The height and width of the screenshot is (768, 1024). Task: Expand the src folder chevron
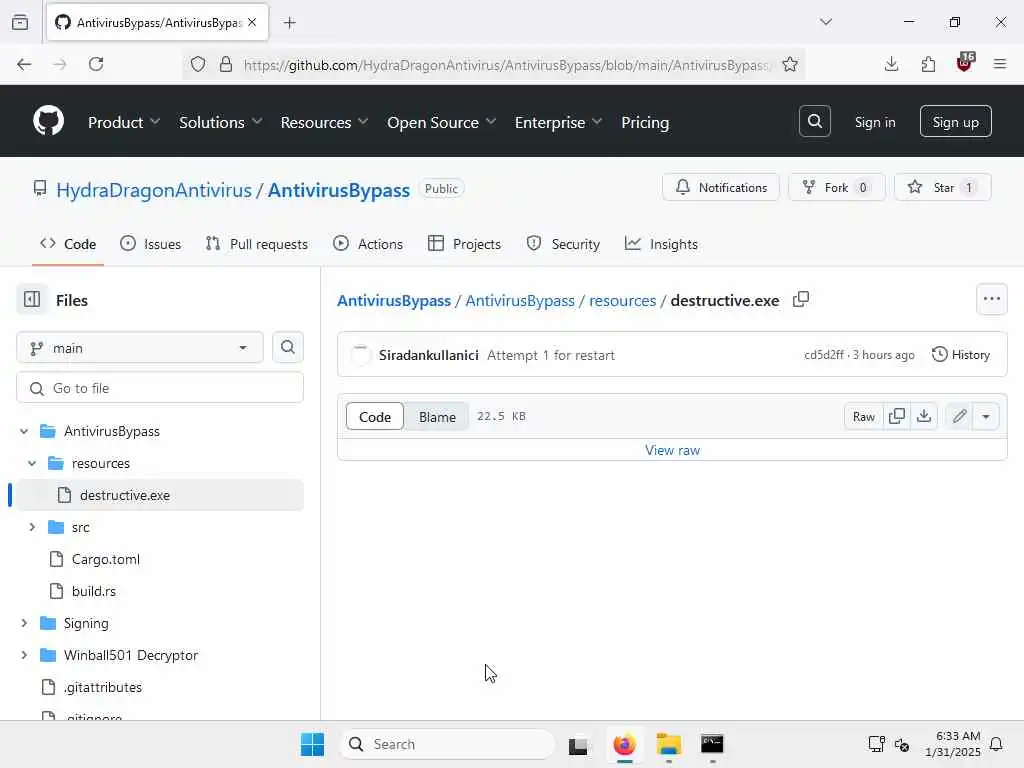tap(32, 527)
